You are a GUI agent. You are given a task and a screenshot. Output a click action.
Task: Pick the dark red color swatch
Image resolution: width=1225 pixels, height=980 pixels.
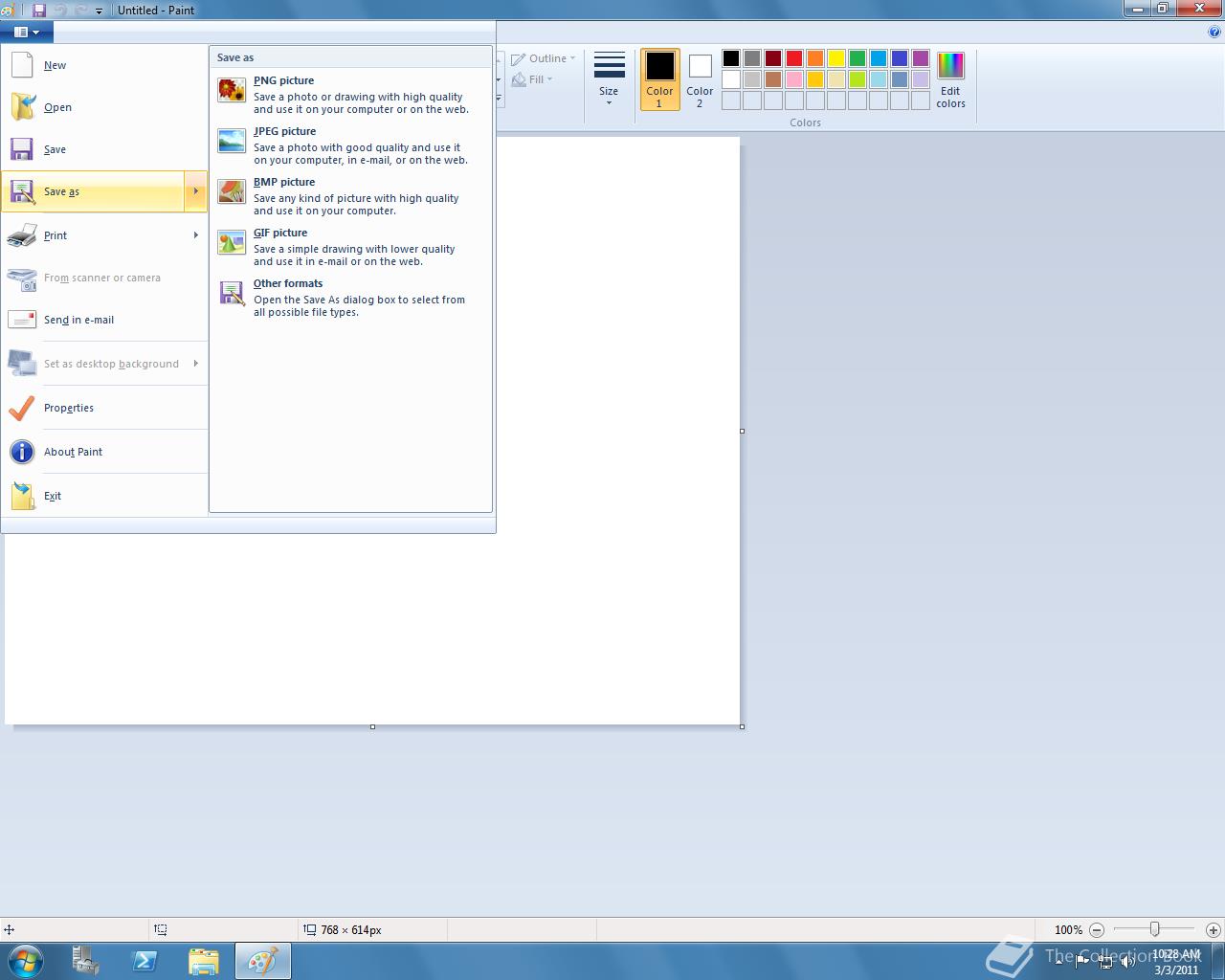(x=773, y=58)
